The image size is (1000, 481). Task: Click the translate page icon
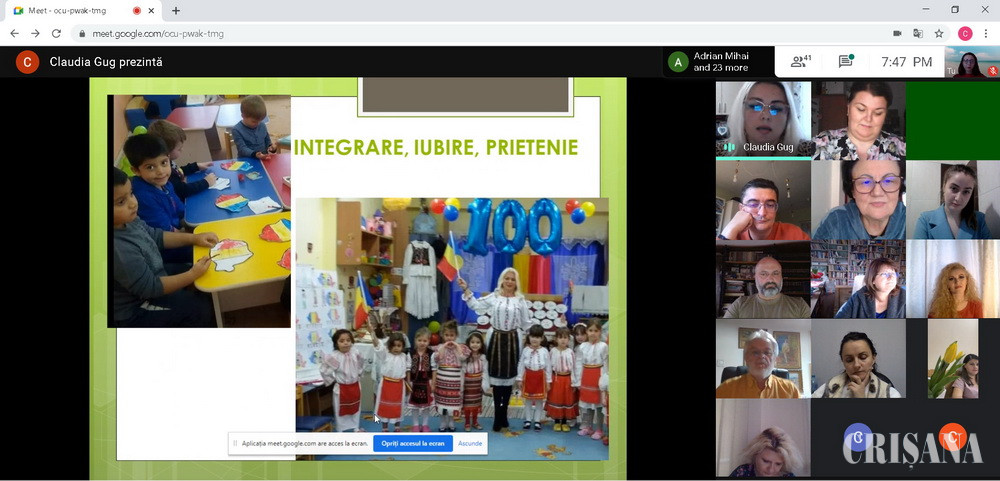pyautogui.click(x=917, y=33)
